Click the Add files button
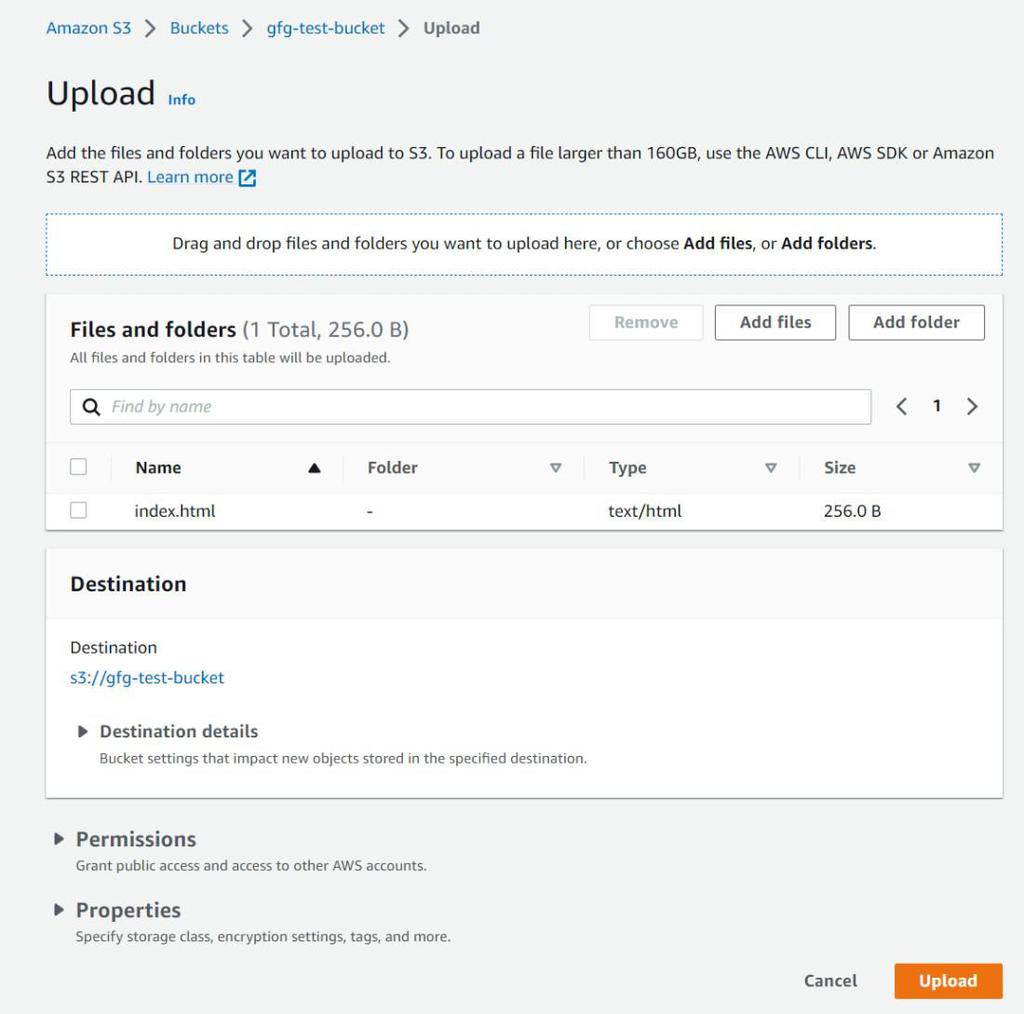The height and width of the screenshot is (1014, 1024). (x=775, y=322)
